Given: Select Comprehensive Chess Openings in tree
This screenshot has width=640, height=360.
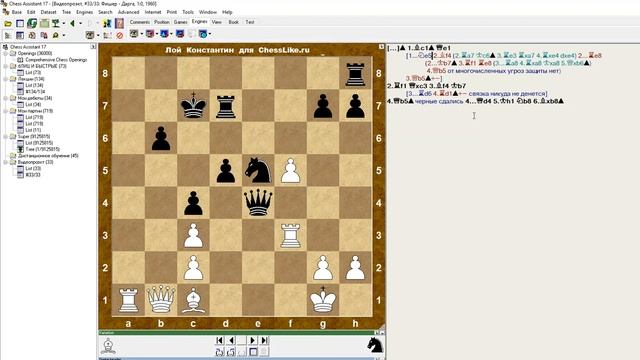Looking at the screenshot, I should click(x=56, y=60).
